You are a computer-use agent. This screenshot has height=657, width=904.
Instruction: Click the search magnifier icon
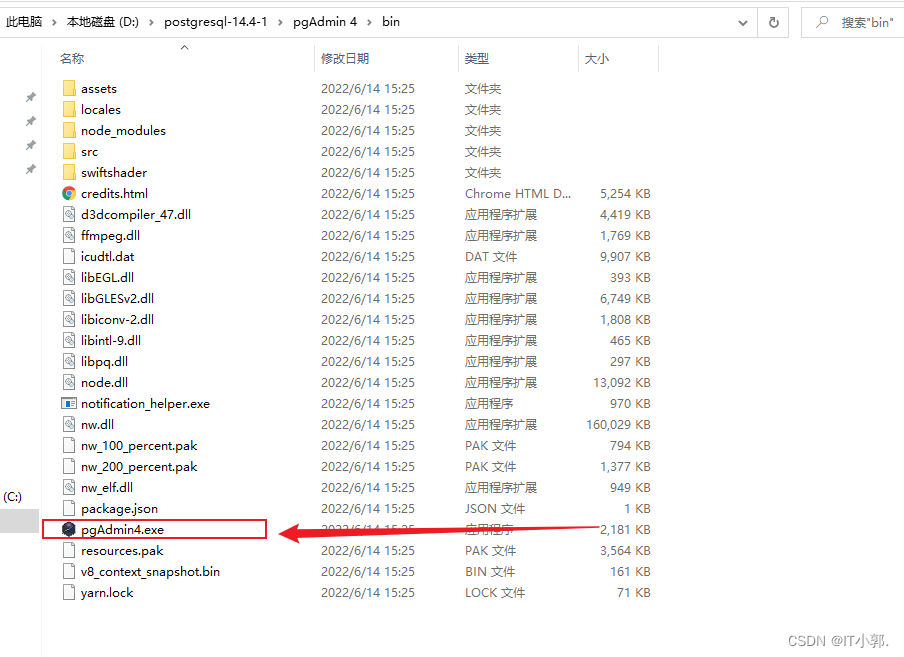822,22
